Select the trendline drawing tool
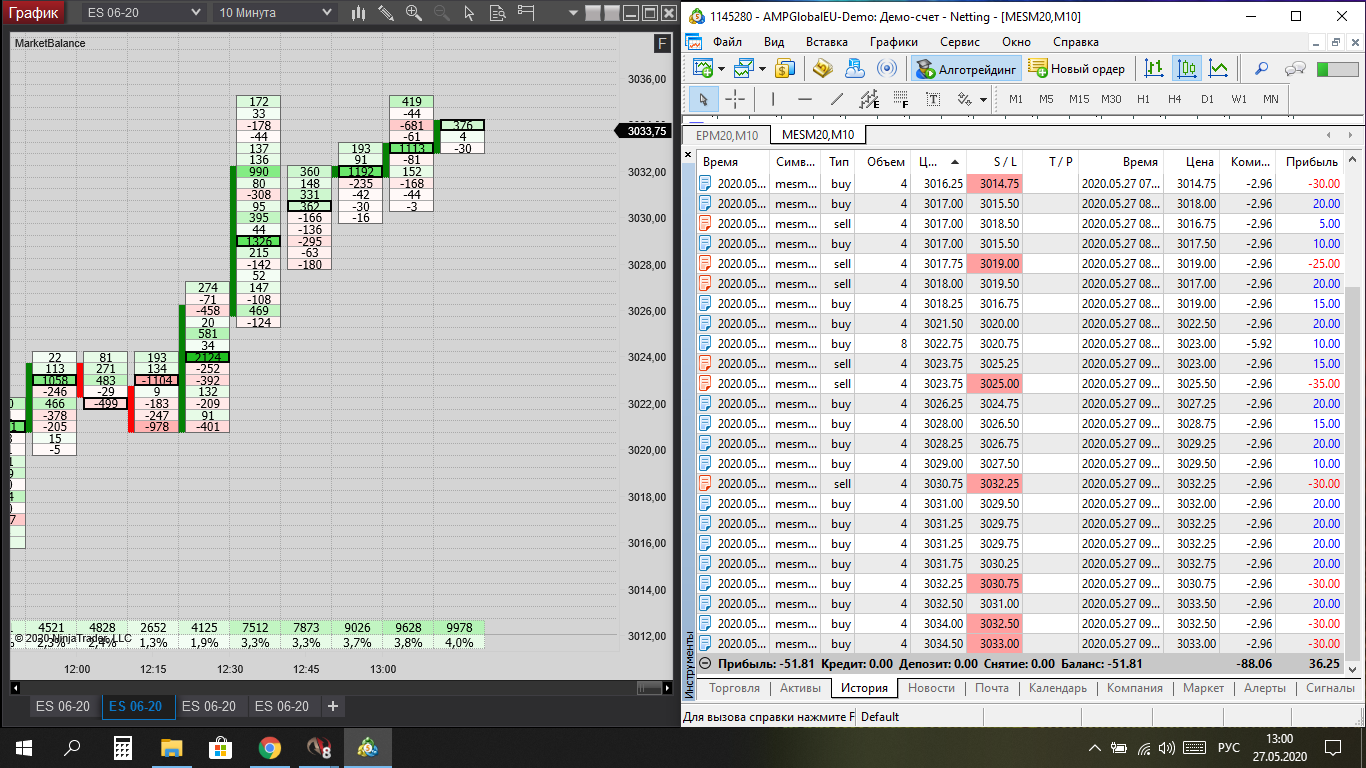The width and height of the screenshot is (1366, 768). [837, 99]
